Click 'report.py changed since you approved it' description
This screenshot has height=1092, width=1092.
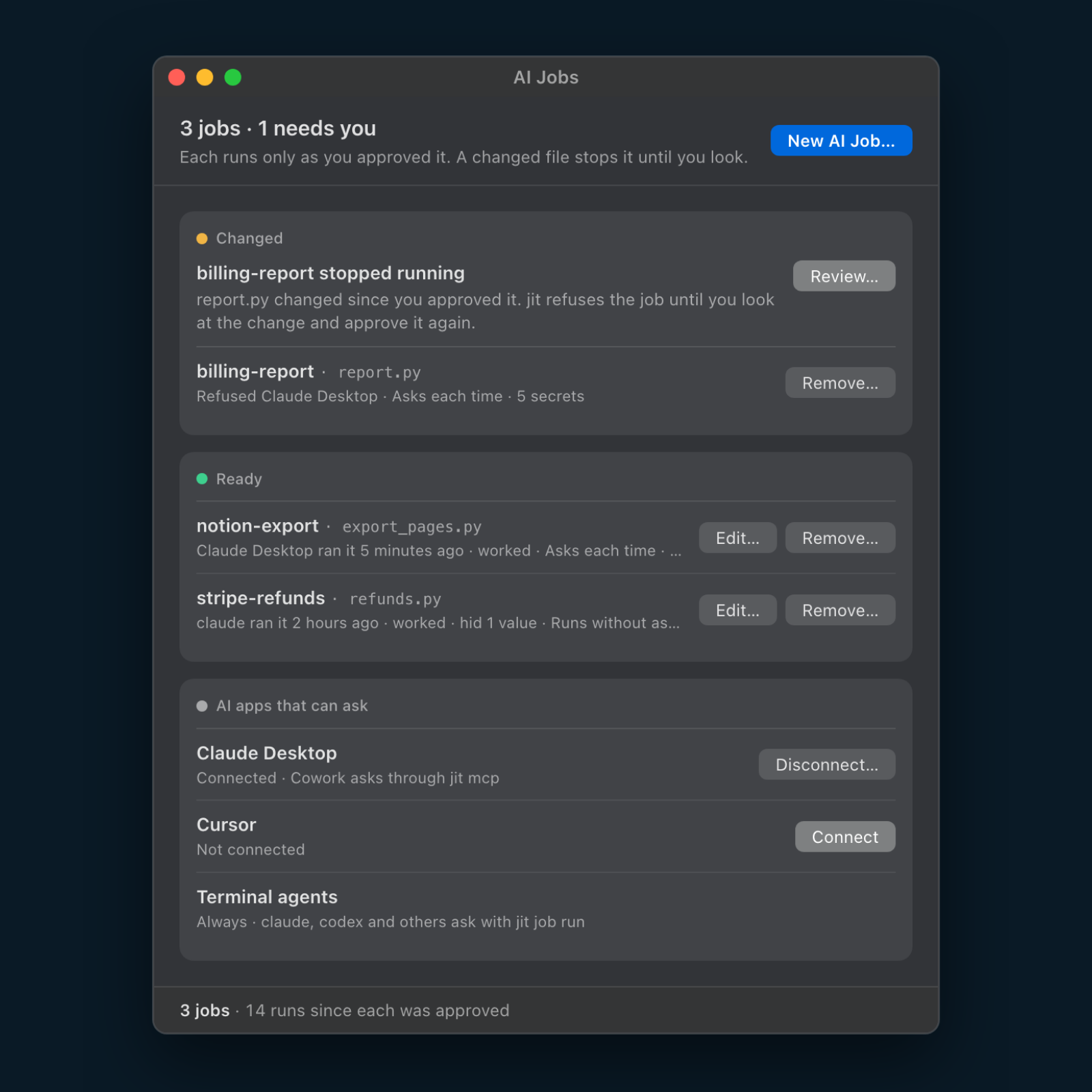point(485,311)
